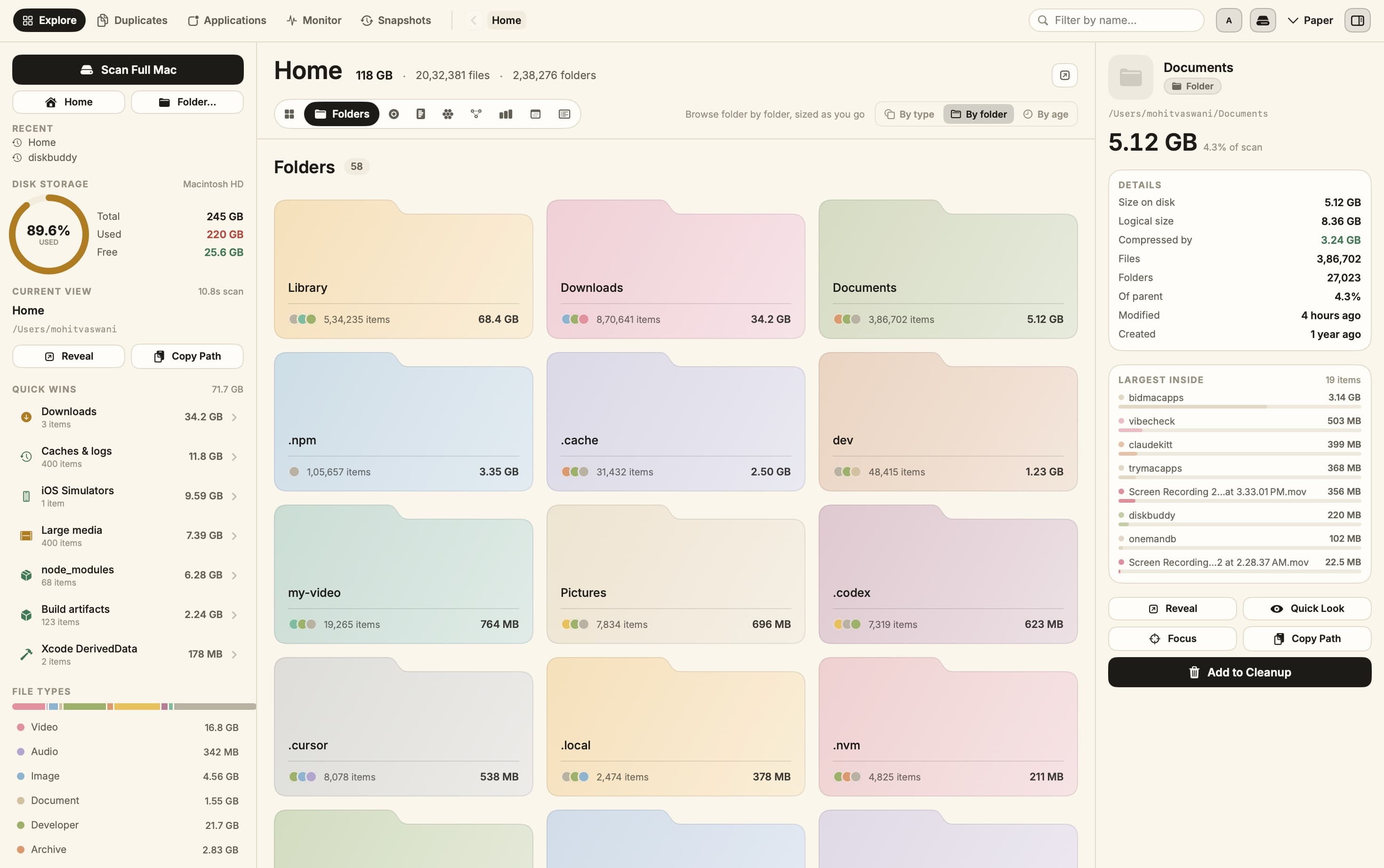This screenshot has width=1384, height=868.
Task: Switch to the treemap grid view icon
Action: 290,114
